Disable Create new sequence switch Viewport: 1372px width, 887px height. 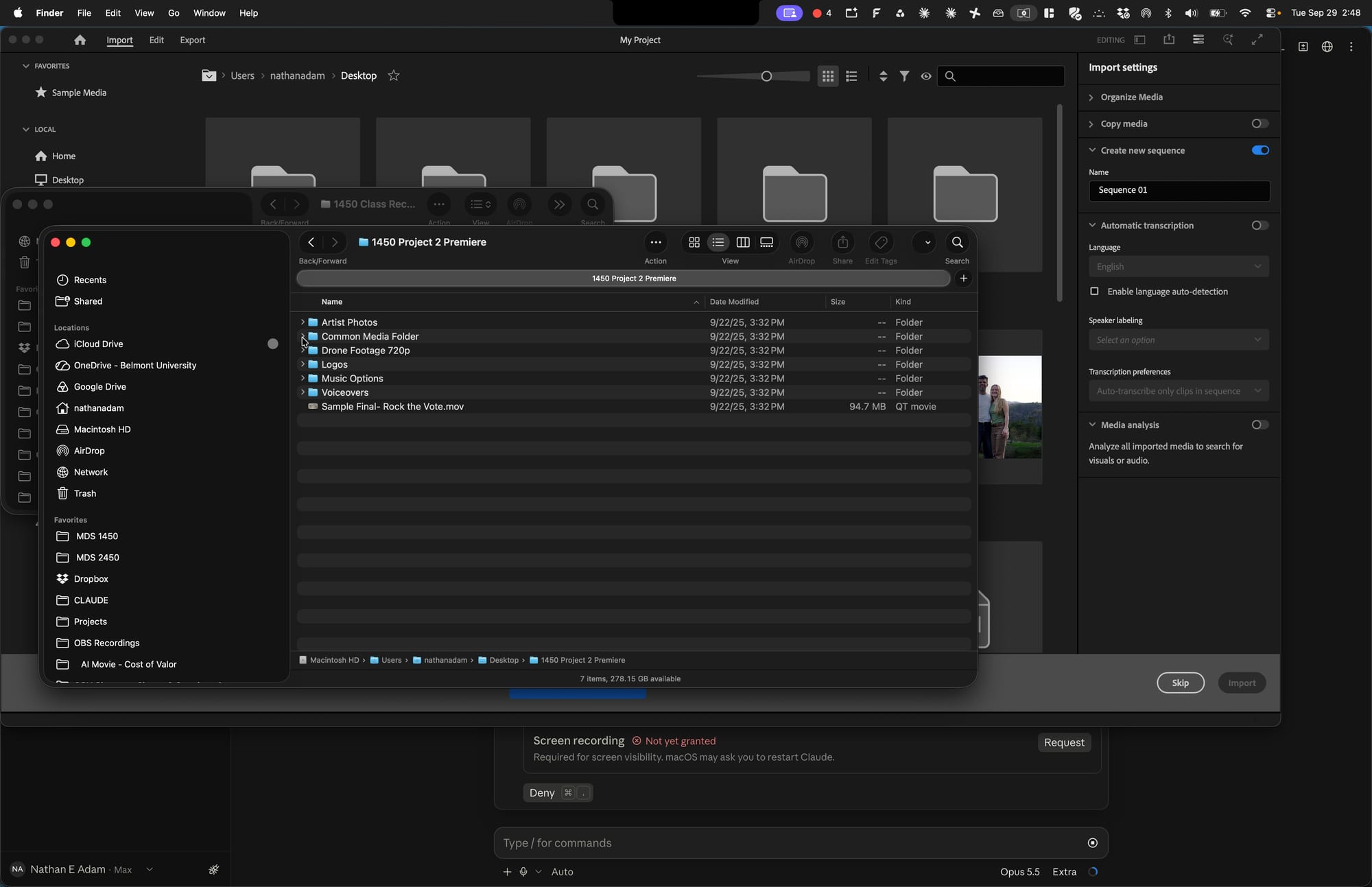[1259, 150]
